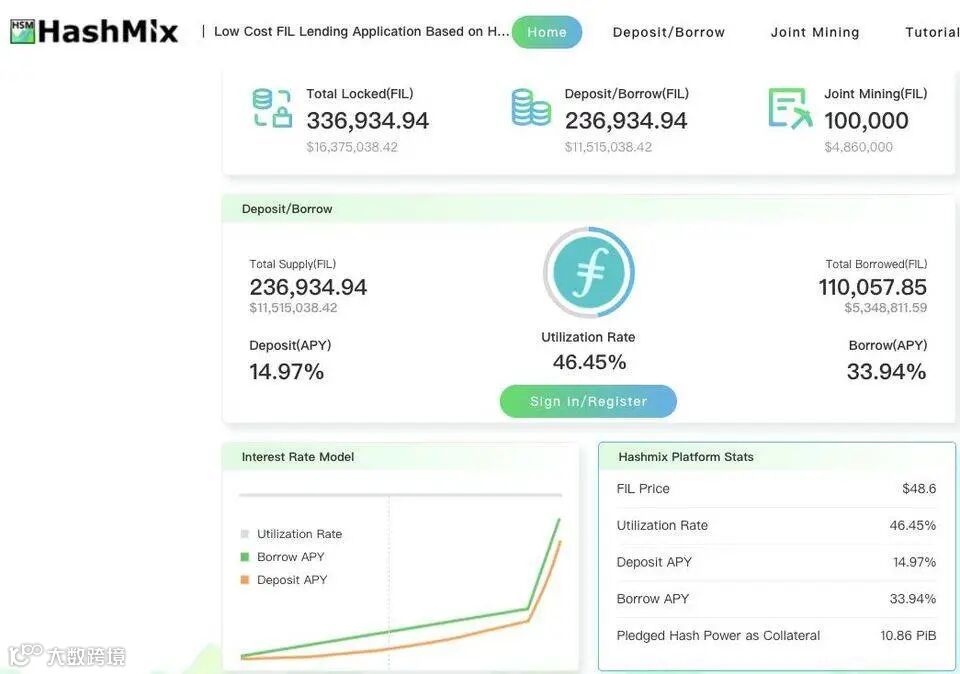Click the gray Utilization Rate legend swatch

[x=245, y=534]
